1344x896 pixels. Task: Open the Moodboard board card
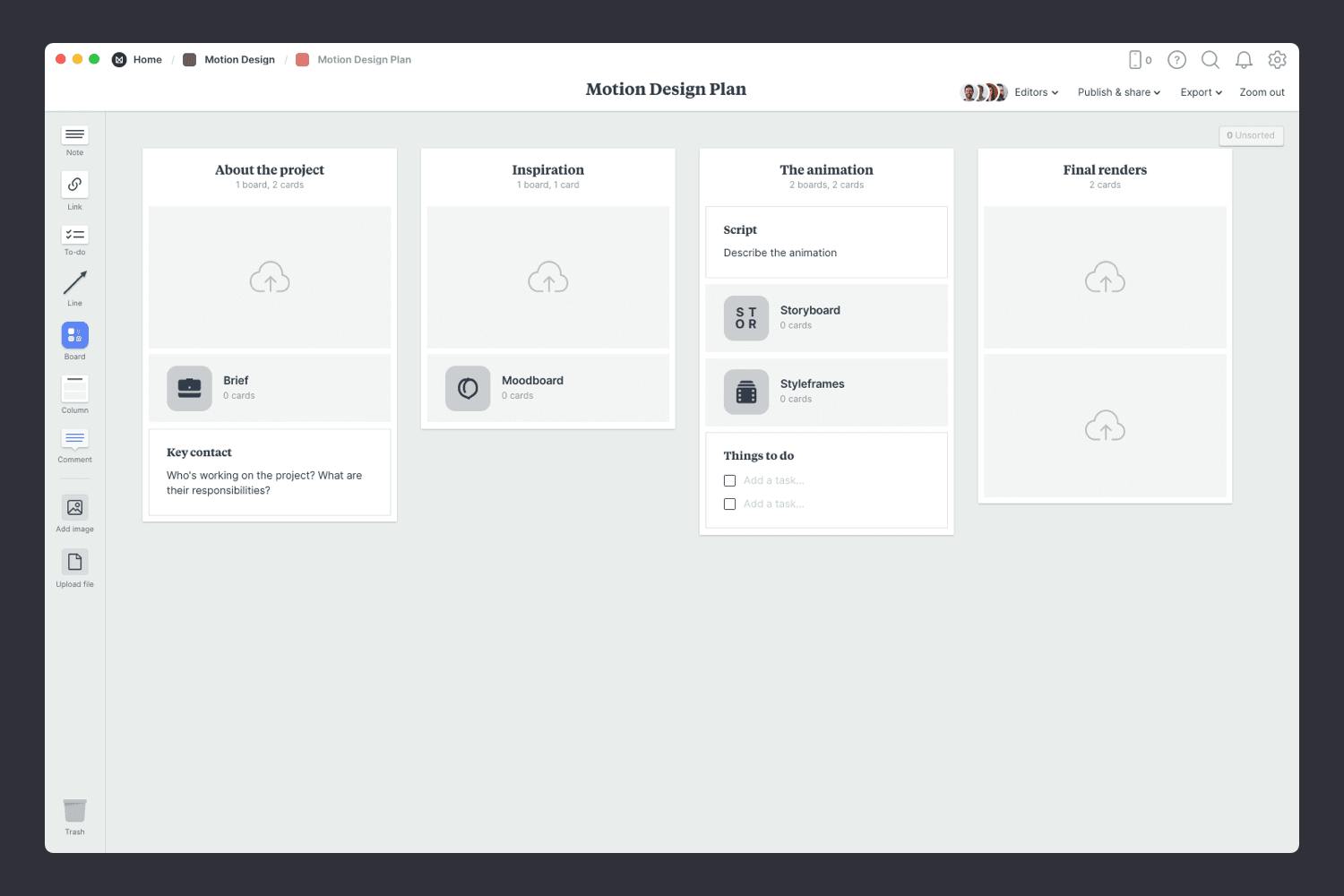[x=547, y=388]
